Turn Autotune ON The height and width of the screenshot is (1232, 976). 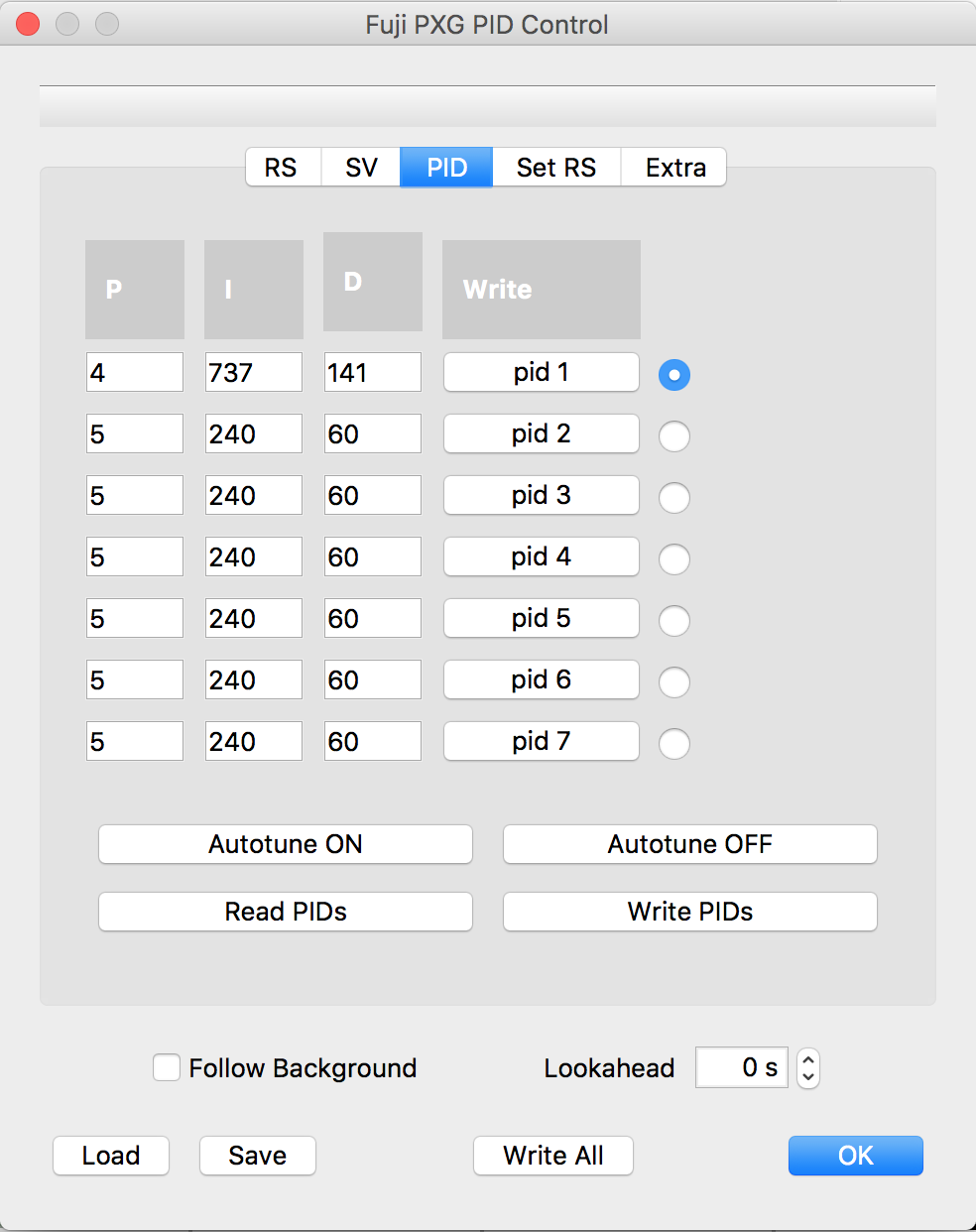click(x=286, y=844)
